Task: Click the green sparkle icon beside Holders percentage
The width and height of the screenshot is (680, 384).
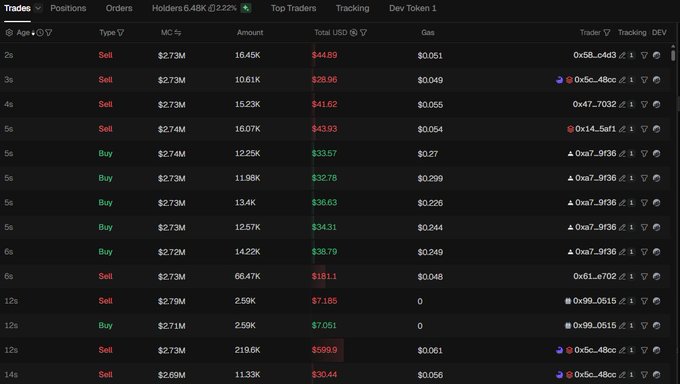Action: point(246,8)
